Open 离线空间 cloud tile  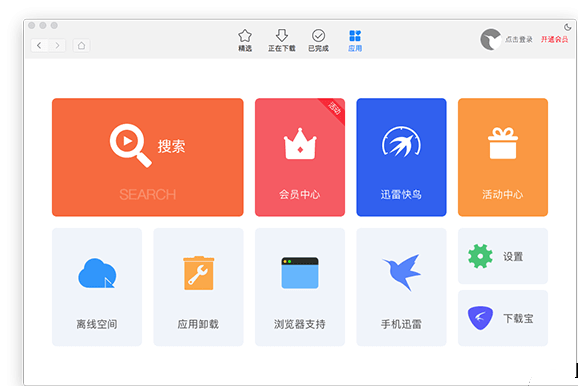point(97,287)
